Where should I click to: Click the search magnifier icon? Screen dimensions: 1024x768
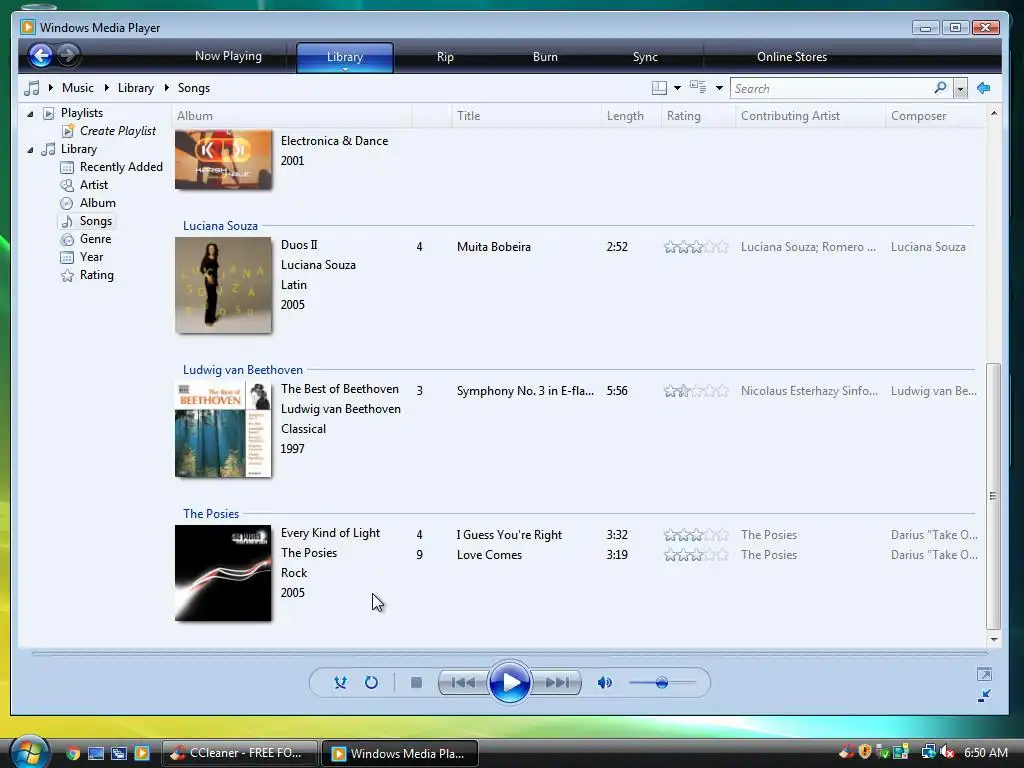point(940,88)
